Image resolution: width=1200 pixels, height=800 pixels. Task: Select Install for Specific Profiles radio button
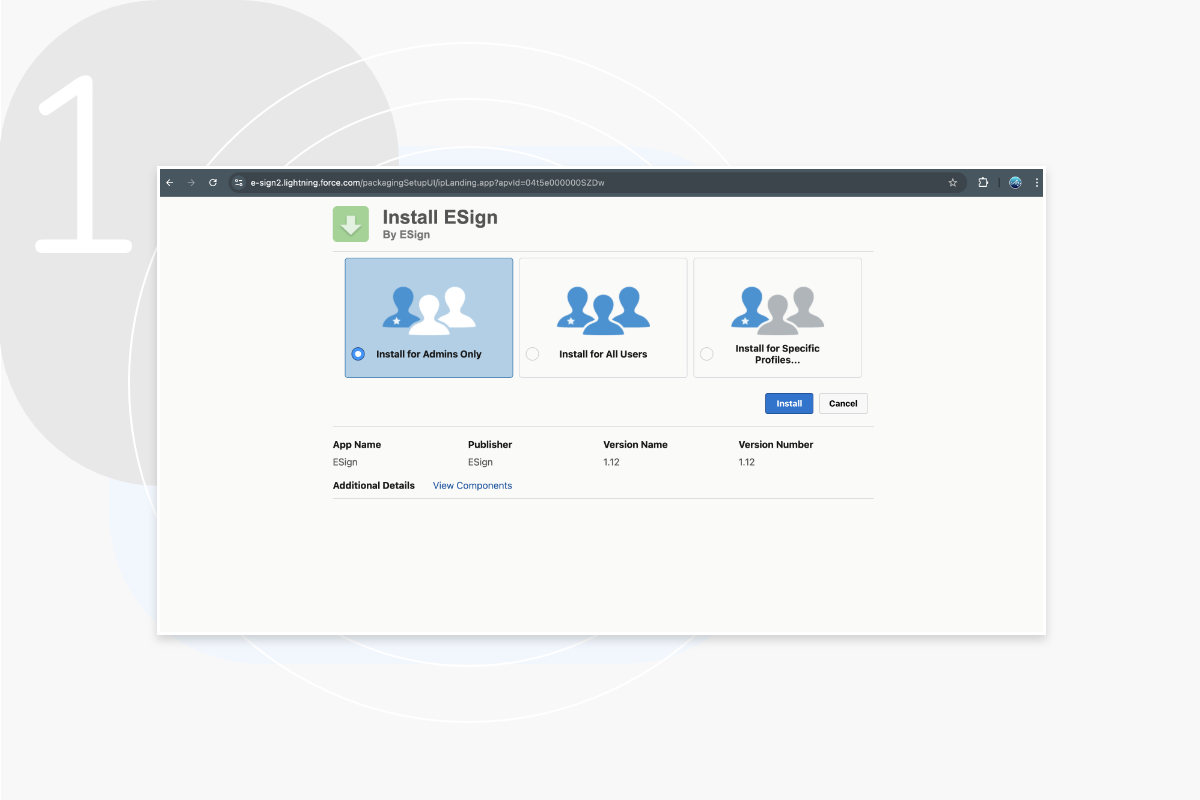(706, 354)
